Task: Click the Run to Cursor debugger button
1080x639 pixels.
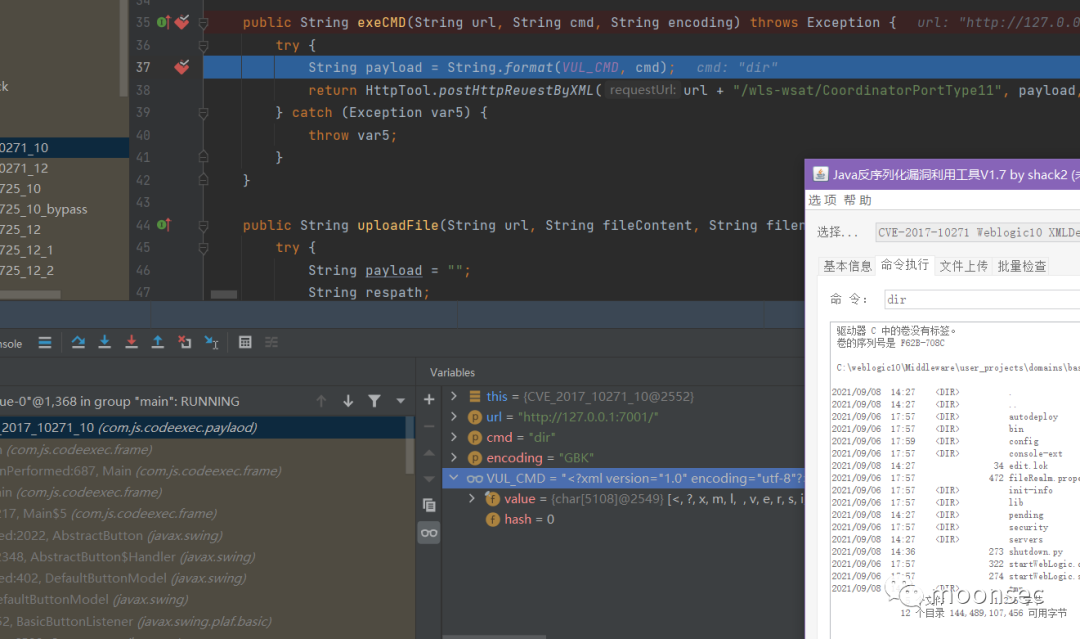Action: point(211,342)
